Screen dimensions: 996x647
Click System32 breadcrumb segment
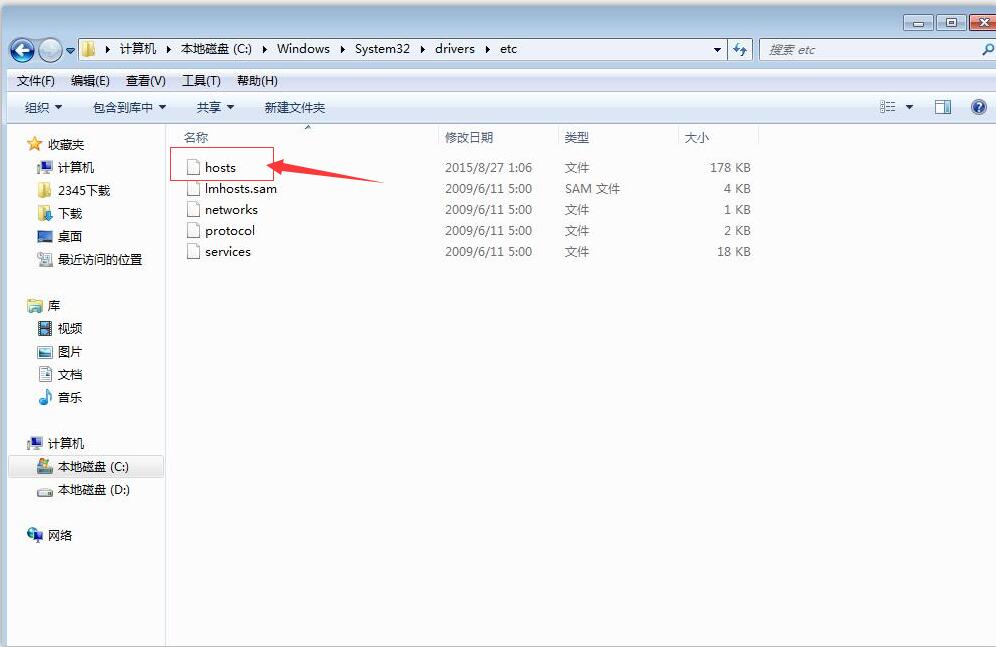[x=382, y=49]
